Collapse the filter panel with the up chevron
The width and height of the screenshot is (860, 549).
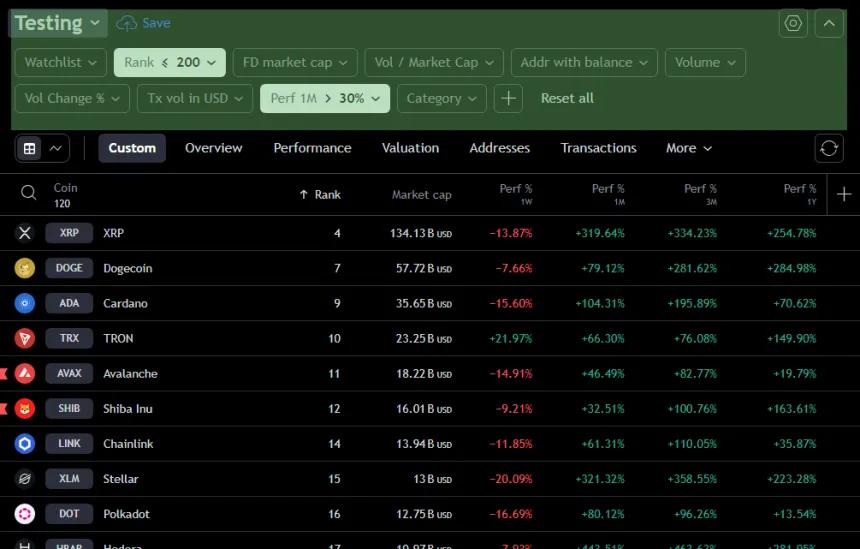click(829, 23)
